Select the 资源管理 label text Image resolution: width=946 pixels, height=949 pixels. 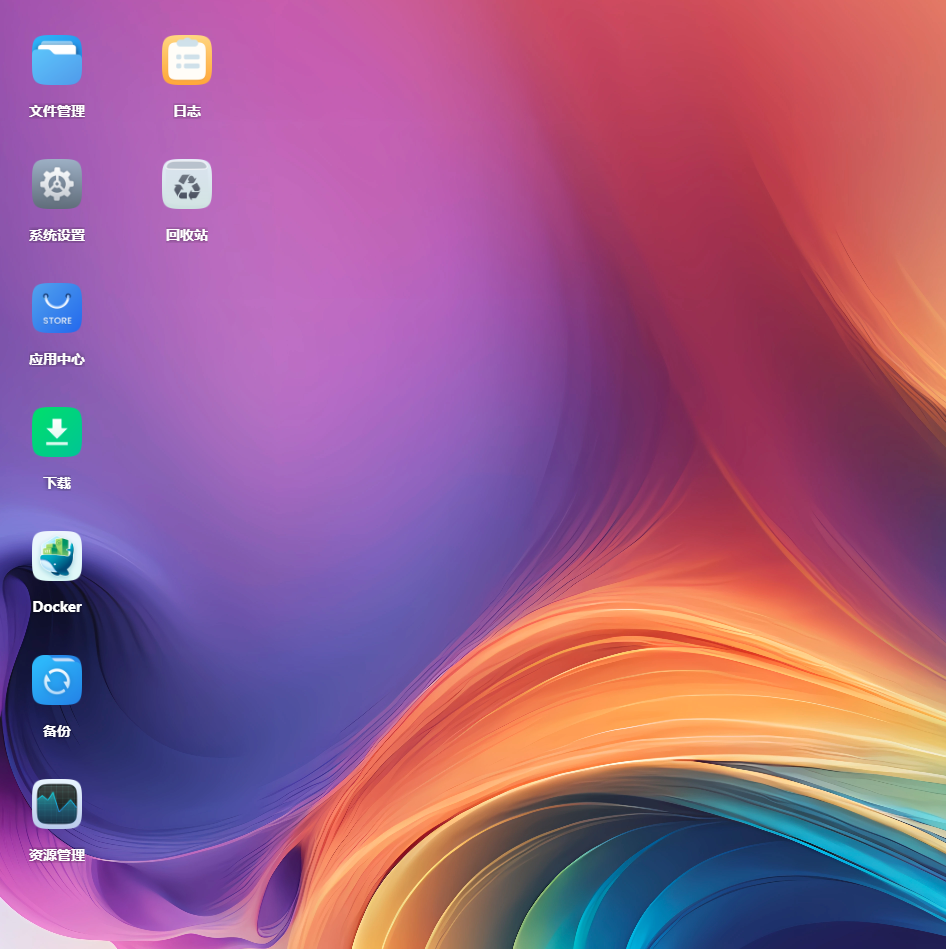tap(57, 855)
